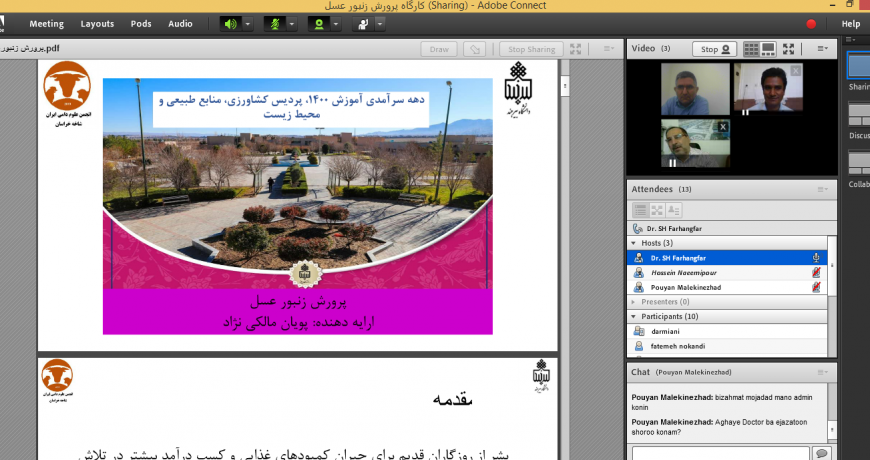Open layout bar options menu
Screen dimensions: 870x460
click(850, 40)
